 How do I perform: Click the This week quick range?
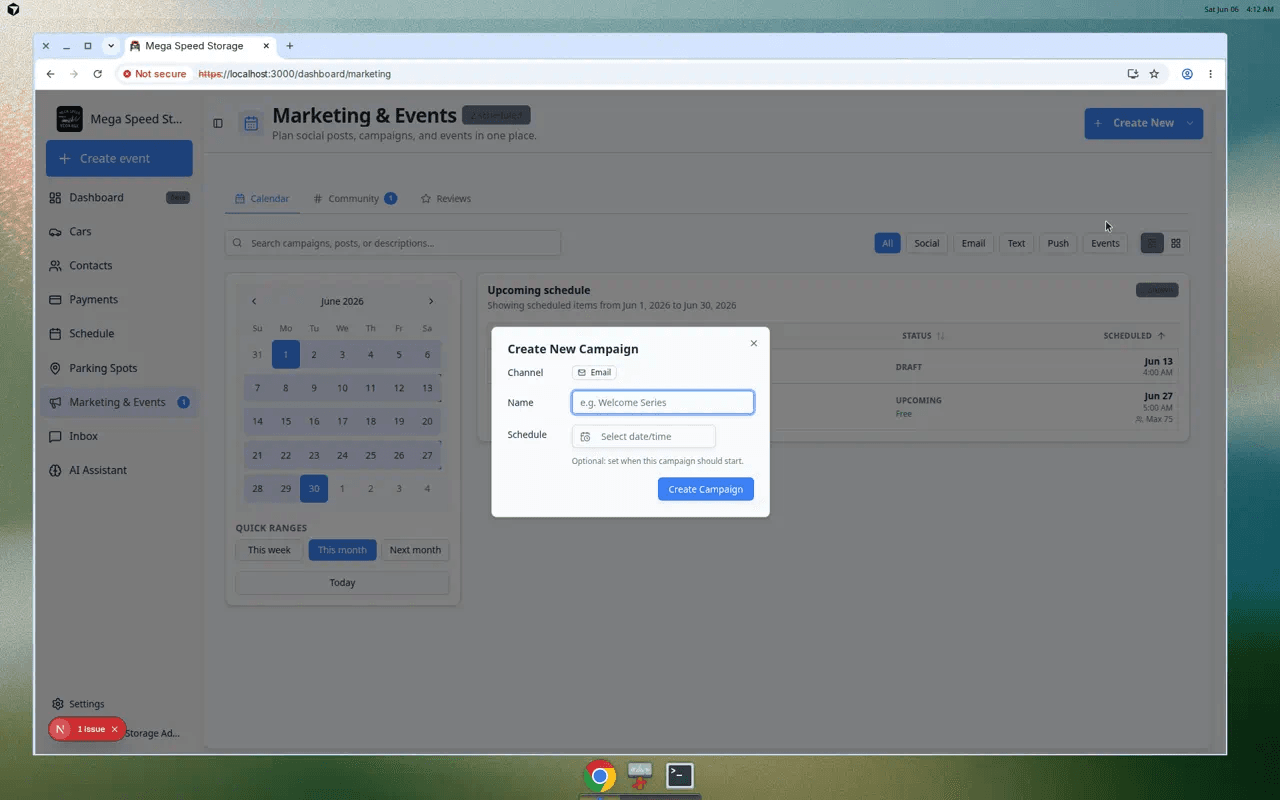click(x=269, y=550)
